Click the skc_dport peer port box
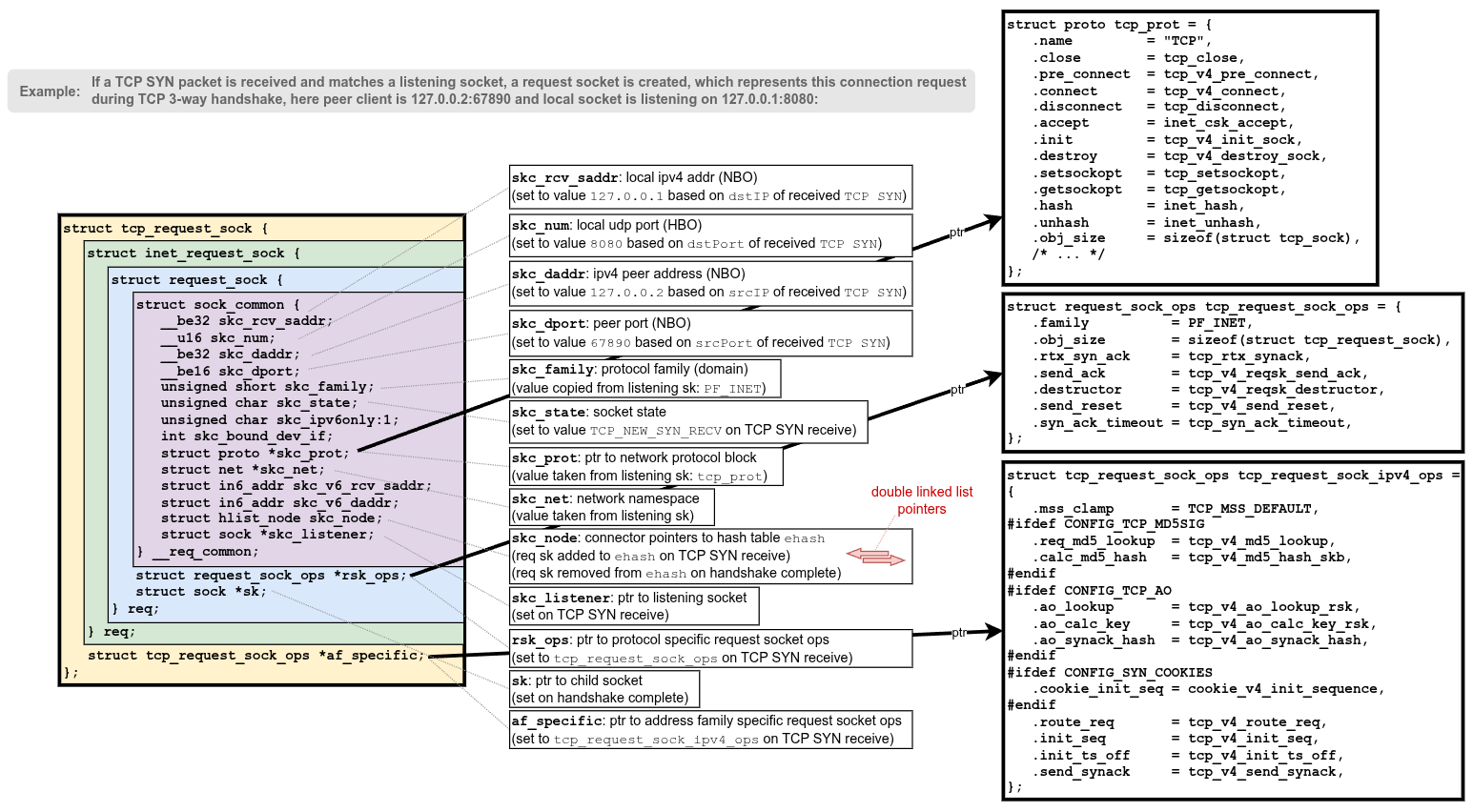Image resolution: width=1473 pixels, height=812 pixels. point(710,333)
